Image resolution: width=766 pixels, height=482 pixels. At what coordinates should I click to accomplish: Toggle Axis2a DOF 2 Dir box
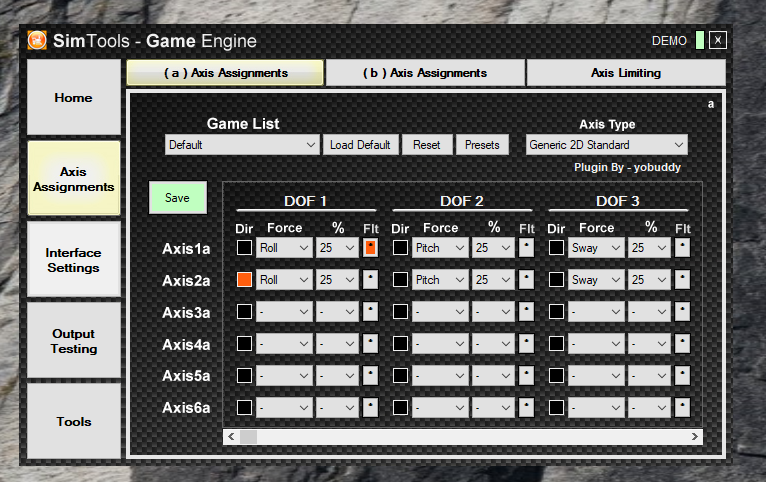[x=400, y=279]
